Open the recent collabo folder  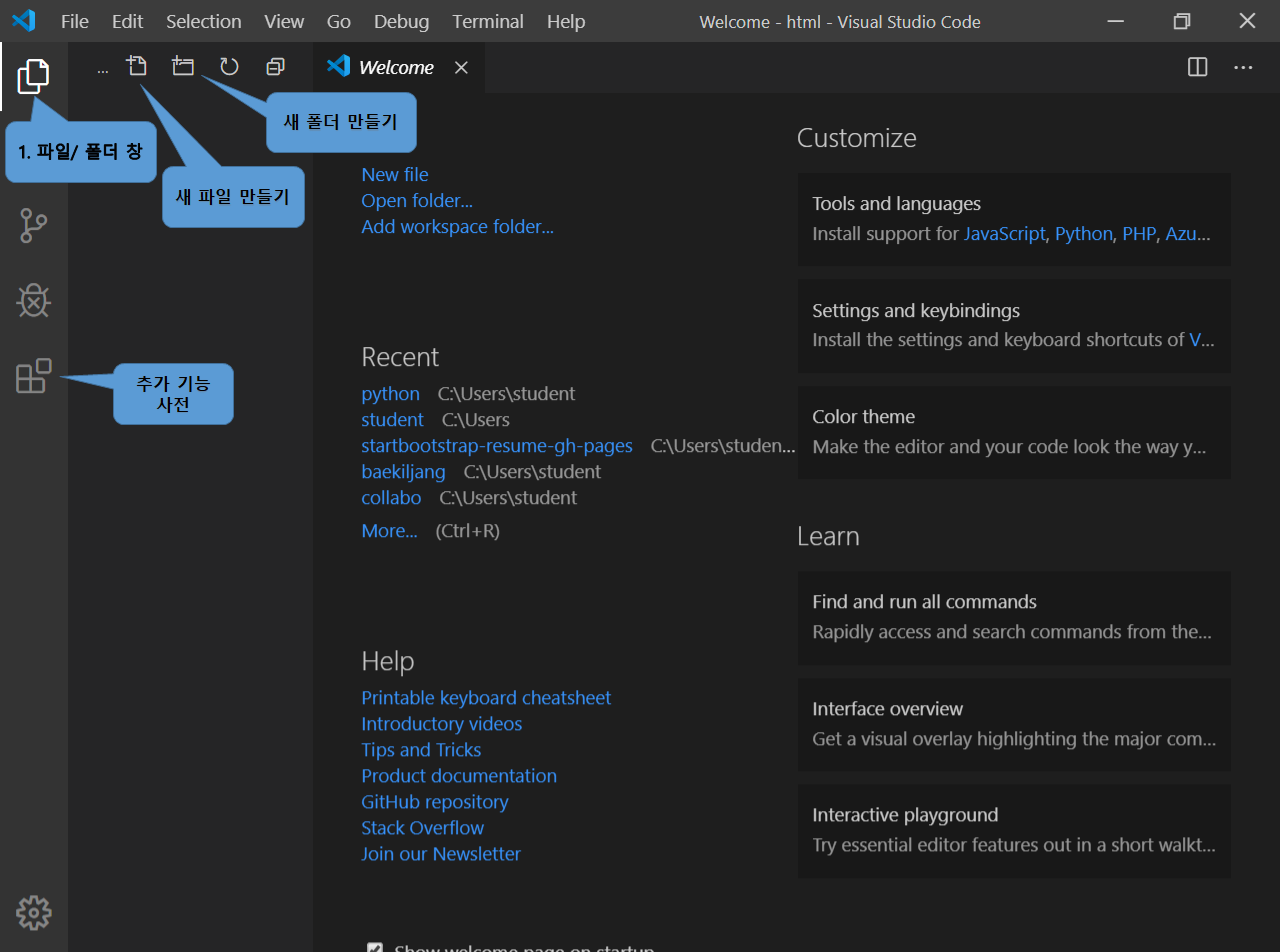point(391,497)
